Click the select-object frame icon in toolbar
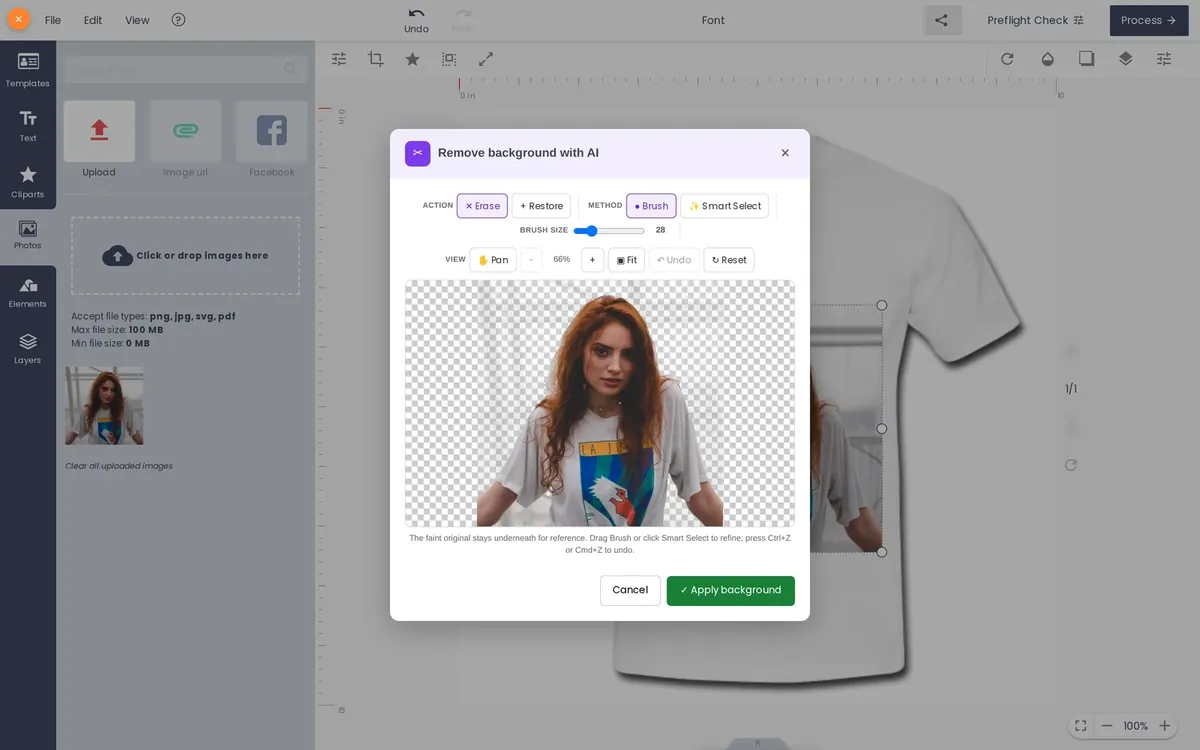 (449, 59)
